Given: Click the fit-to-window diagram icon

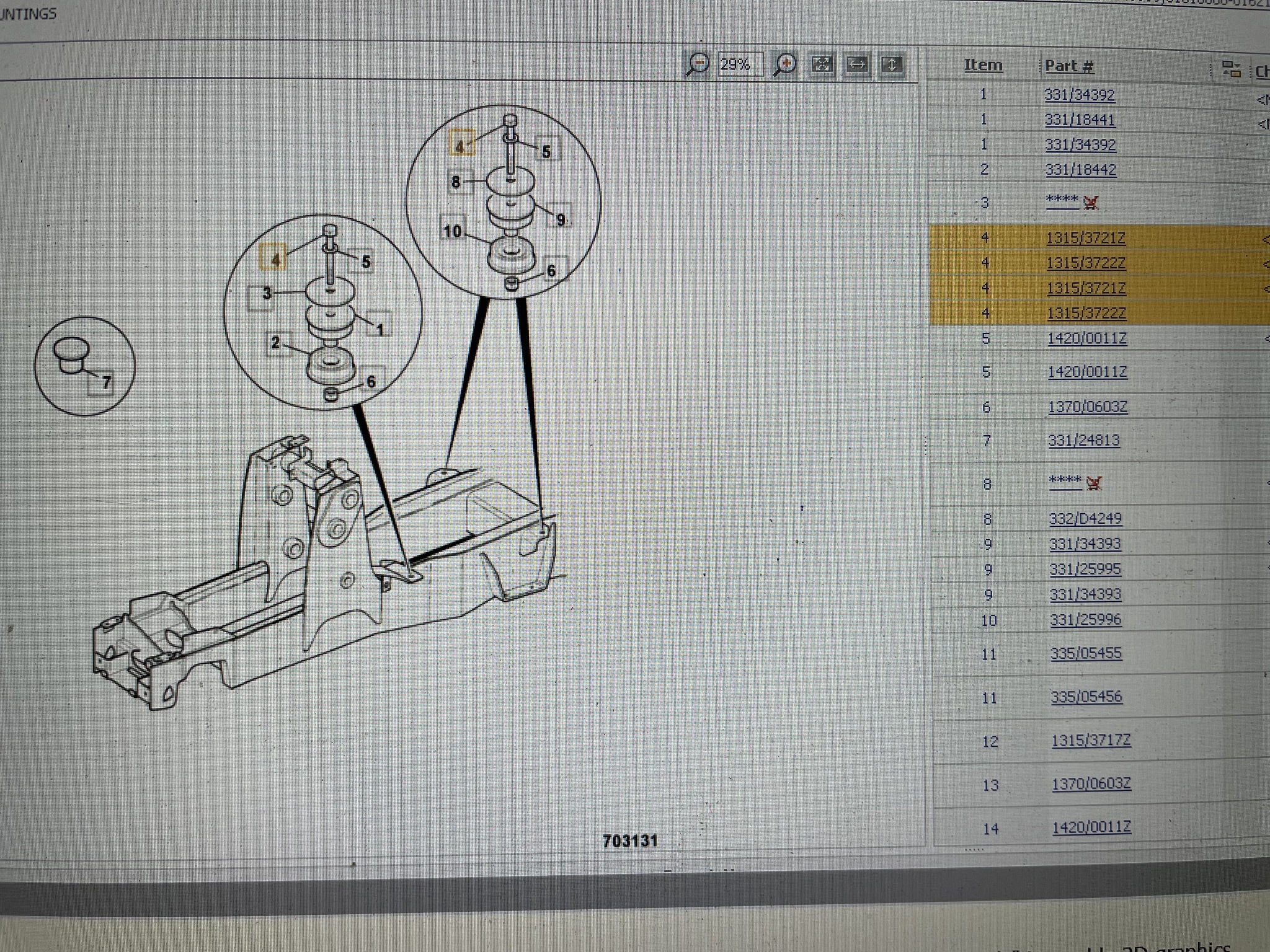Looking at the screenshot, I should click(x=822, y=64).
